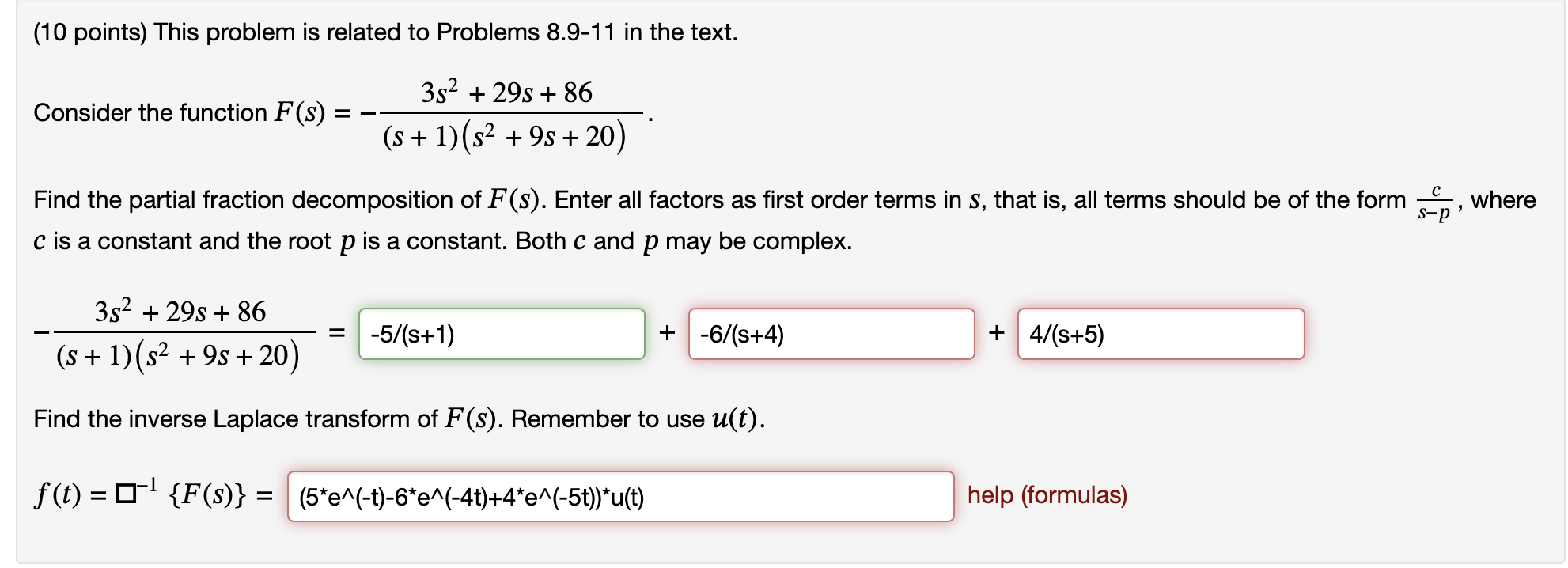Click the inverse Laplace transform answer field
The width and height of the screenshot is (1568, 568).
pyautogui.click(x=621, y=498)
